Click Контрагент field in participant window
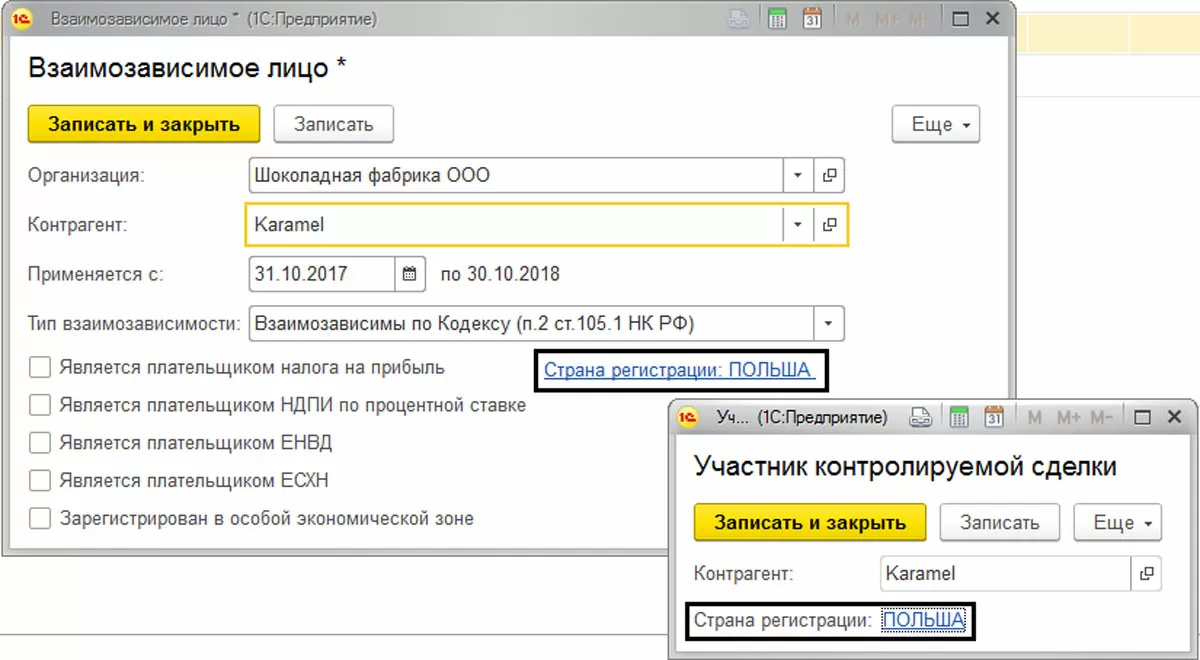1200x660 pixels. 1007,574
